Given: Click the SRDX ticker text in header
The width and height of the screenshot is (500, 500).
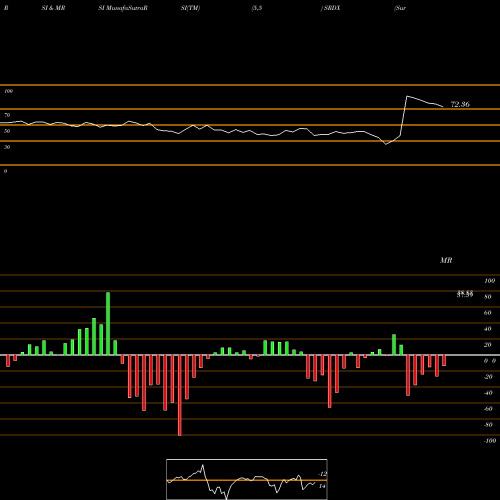Looking at the screenshot, I should pos(332,8).
